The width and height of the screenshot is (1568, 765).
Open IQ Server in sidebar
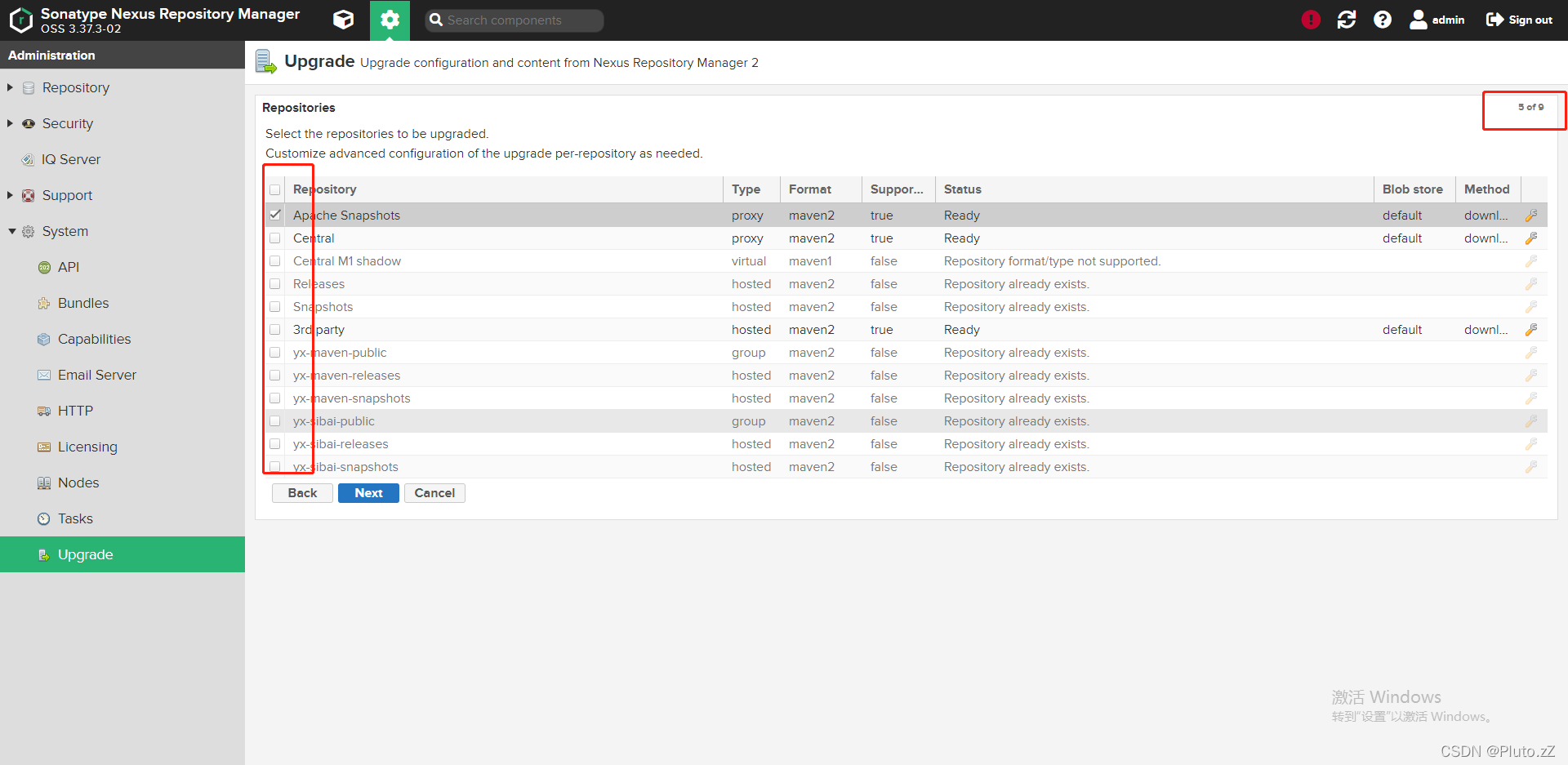coord(122,159)
